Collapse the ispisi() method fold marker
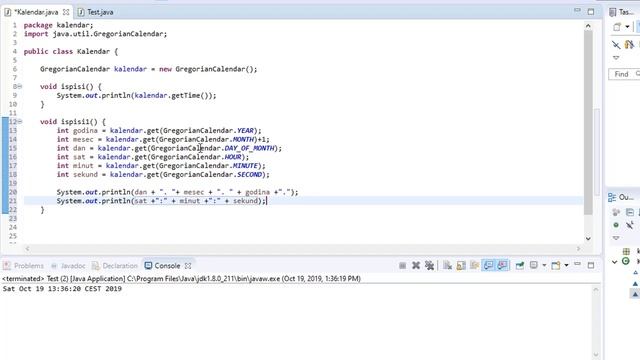Screen dimensions: 640x360 pyautogui.click(x=20, y=87)
